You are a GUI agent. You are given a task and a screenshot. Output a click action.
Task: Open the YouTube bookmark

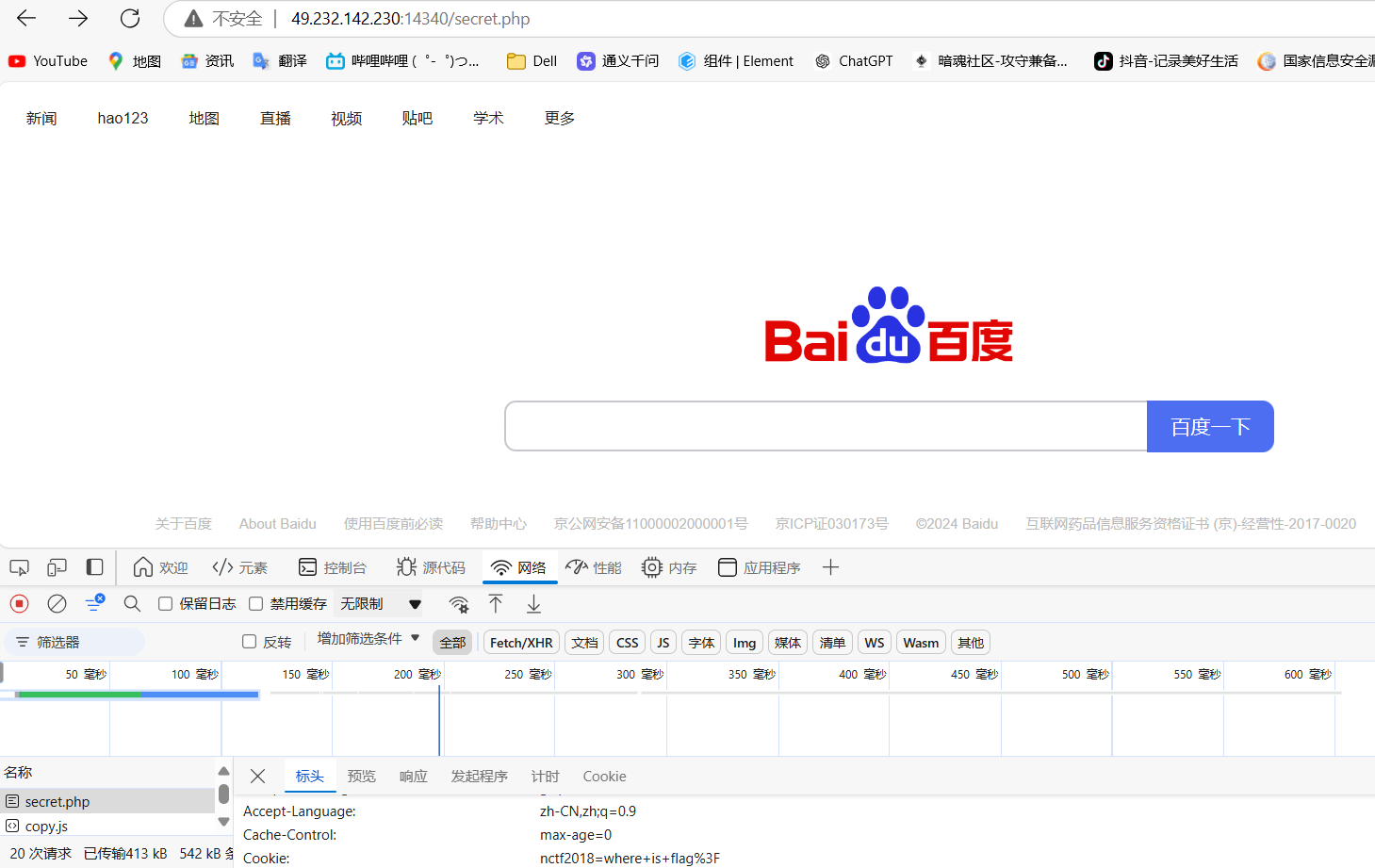[48, 61]
